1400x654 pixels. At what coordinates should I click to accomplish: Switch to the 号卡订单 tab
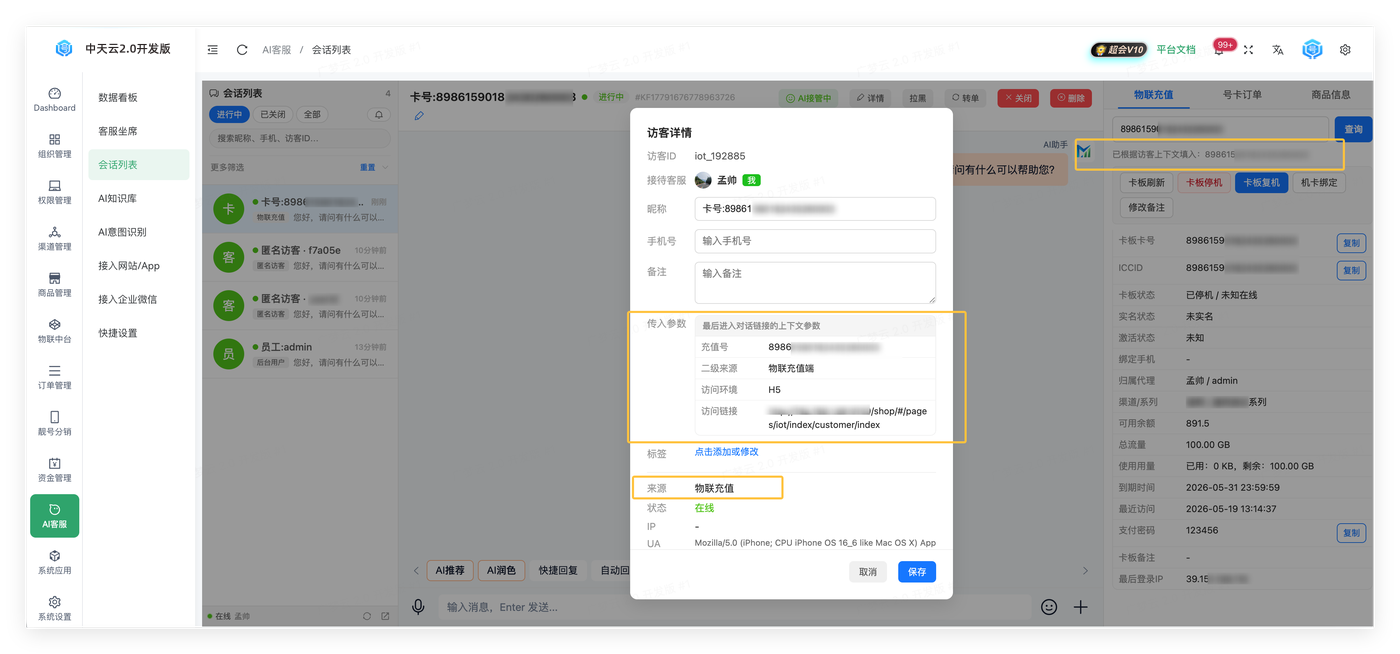pyautogui.click(x=1242, y=94)
